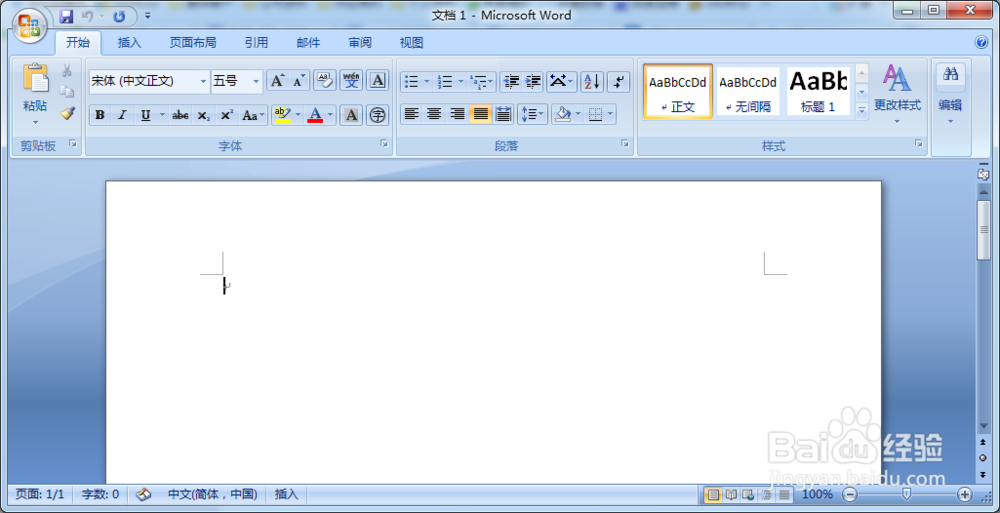Open Enclose Characters tool

tap(378, 115)
